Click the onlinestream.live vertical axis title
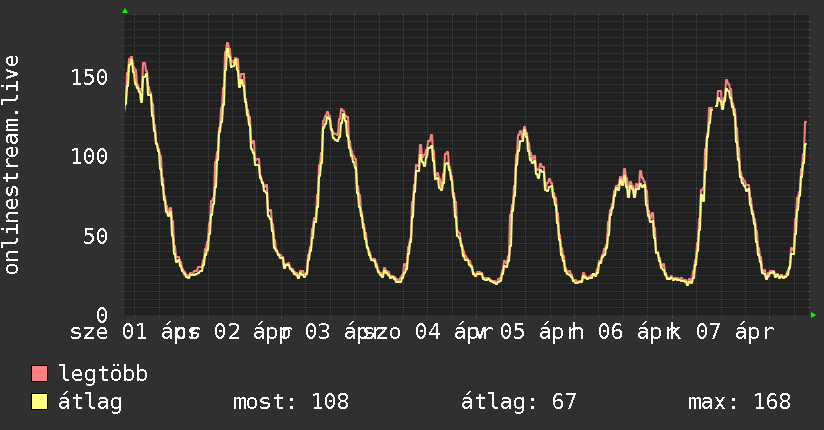This screenshot has height=430, width=824. [12, 165]
